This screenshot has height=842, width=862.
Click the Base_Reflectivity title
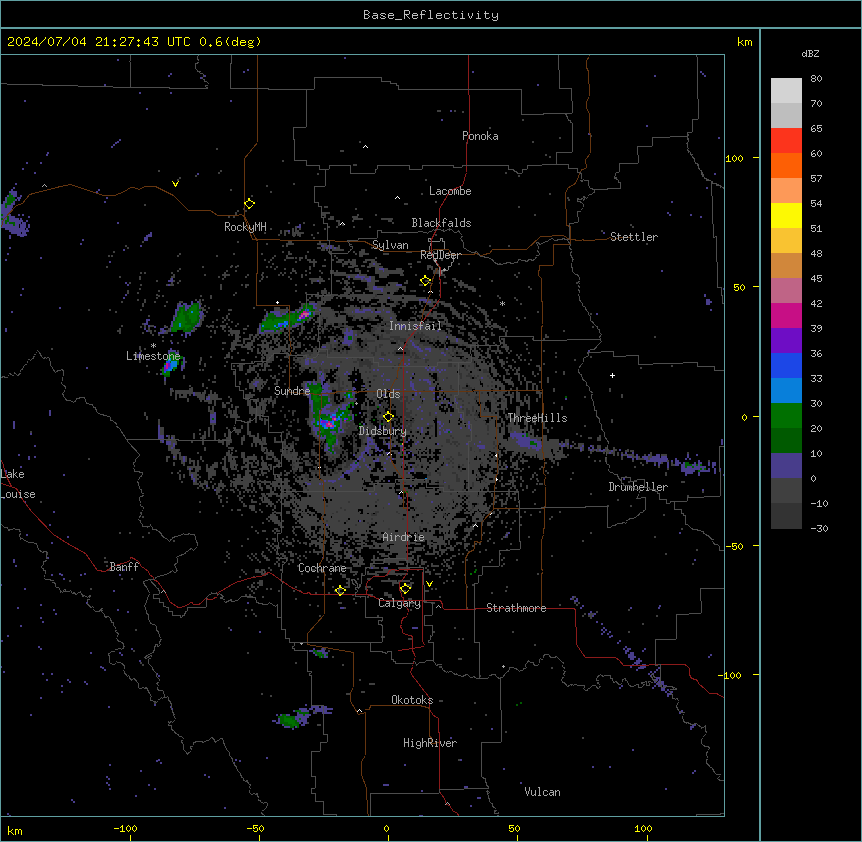pos(431,15)
